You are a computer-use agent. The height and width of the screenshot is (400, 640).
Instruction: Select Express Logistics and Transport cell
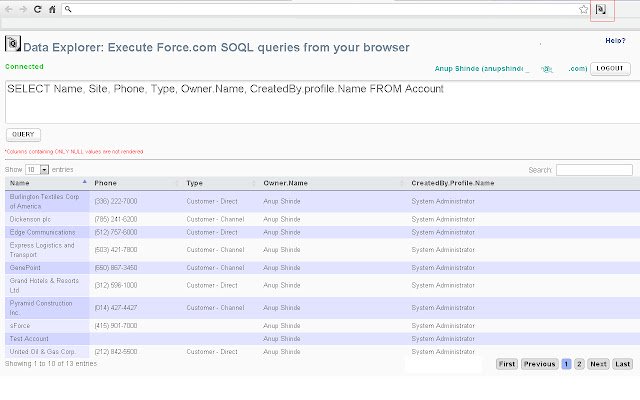click(x=47, y=250)
